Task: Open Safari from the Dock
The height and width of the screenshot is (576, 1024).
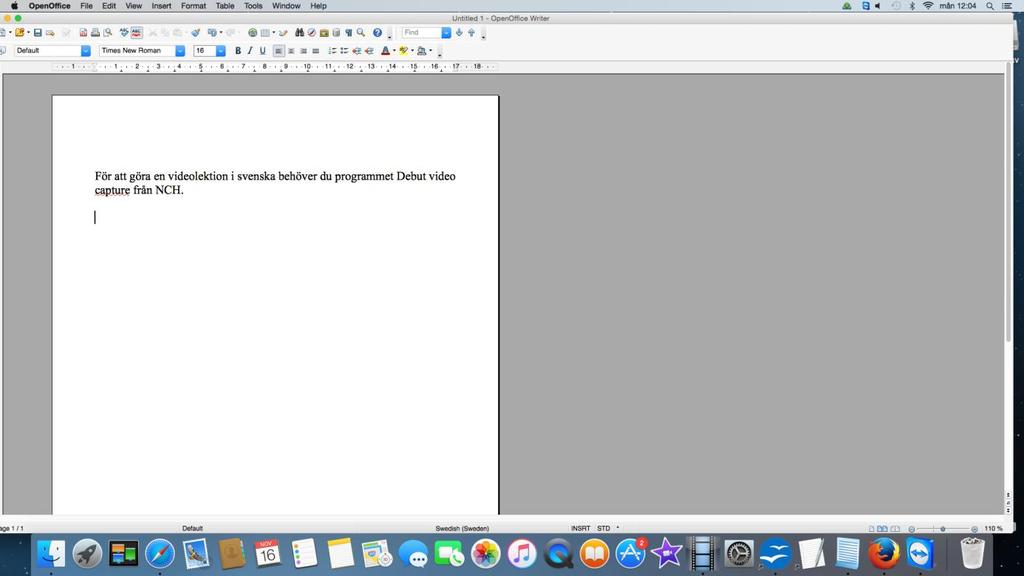Action: (x=160, y=554)
